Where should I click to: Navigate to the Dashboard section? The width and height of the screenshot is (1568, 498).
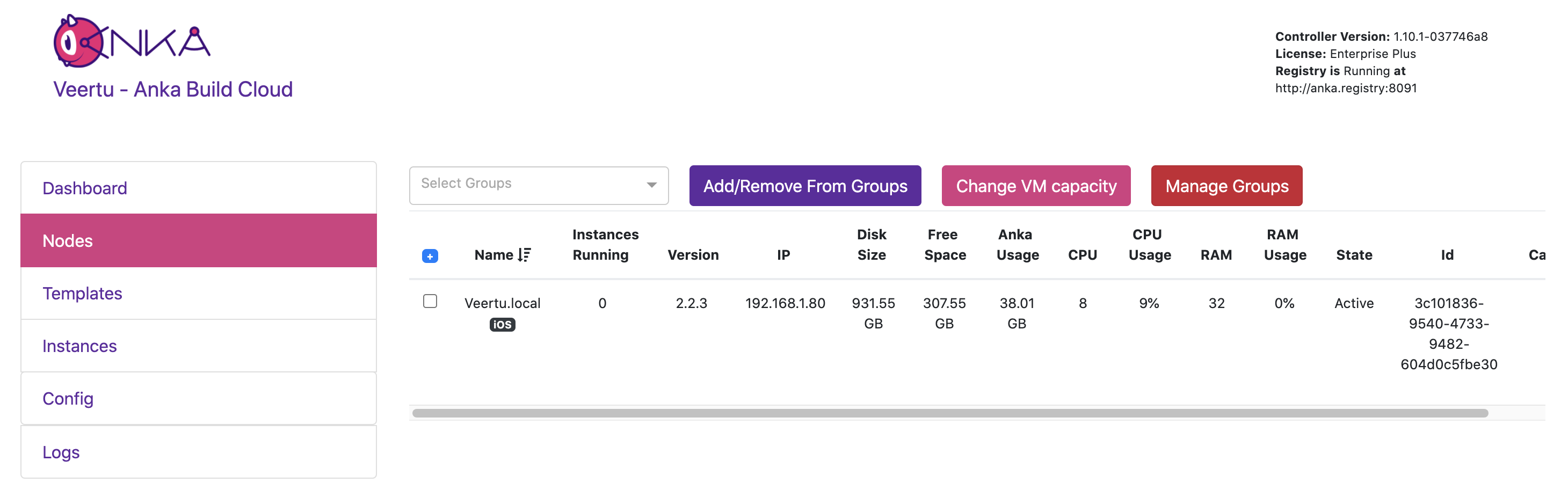[x=85, y=188]
